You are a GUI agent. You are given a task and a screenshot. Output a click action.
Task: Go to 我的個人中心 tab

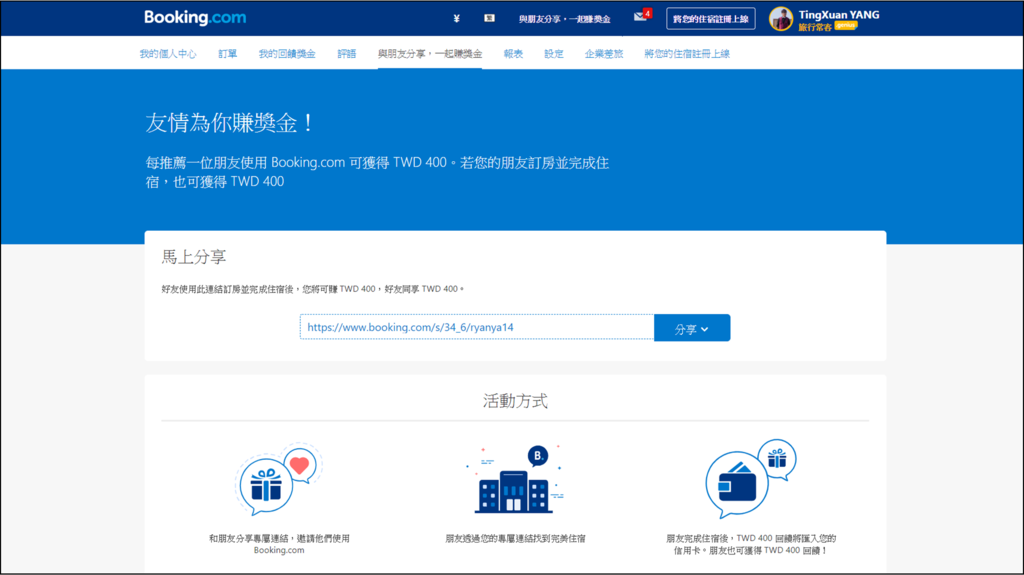click(x=168, y=54)
